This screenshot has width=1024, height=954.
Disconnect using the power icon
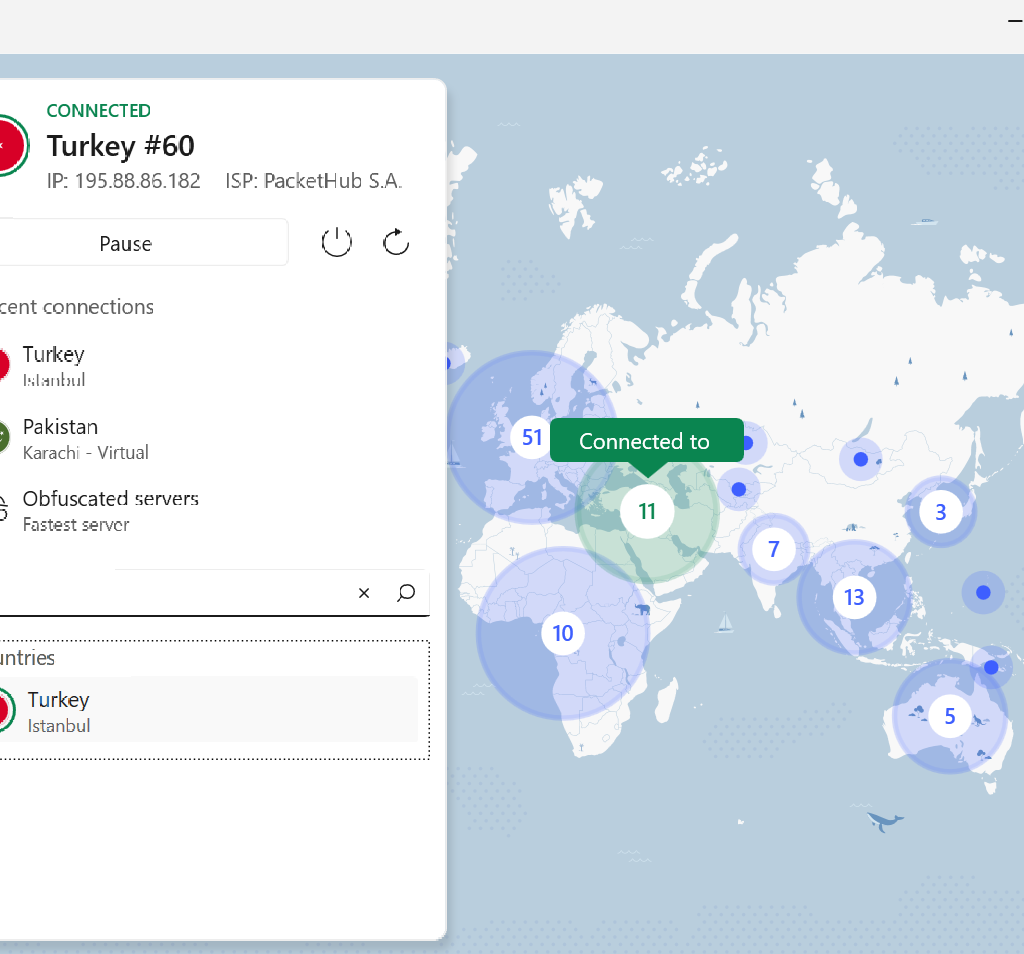pyautogui.click(x=336, y=243)
